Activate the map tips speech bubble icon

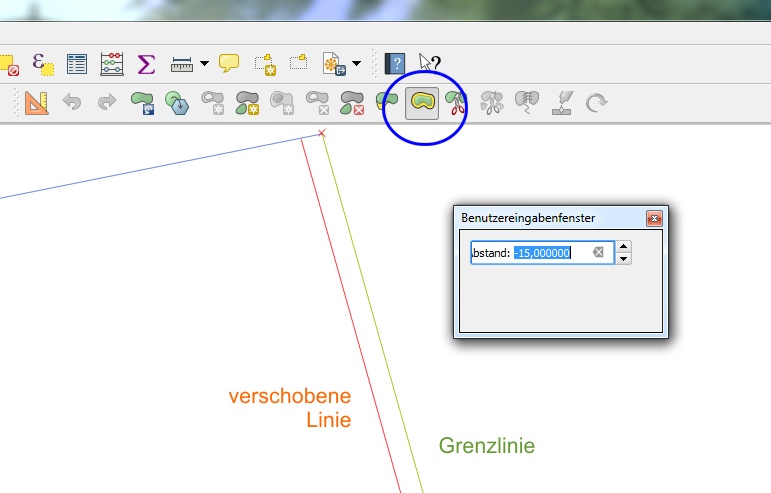coord(229,65)
